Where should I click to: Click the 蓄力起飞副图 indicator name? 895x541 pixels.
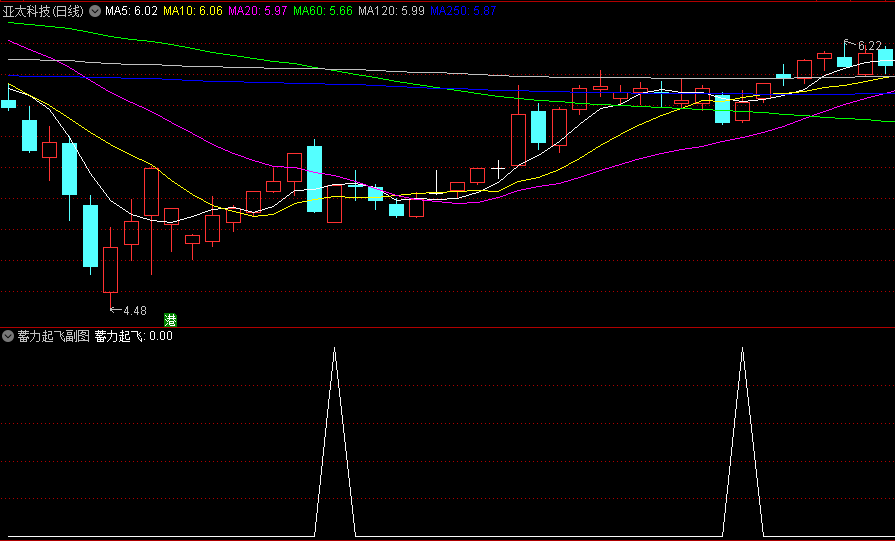(x=54, y=336)
